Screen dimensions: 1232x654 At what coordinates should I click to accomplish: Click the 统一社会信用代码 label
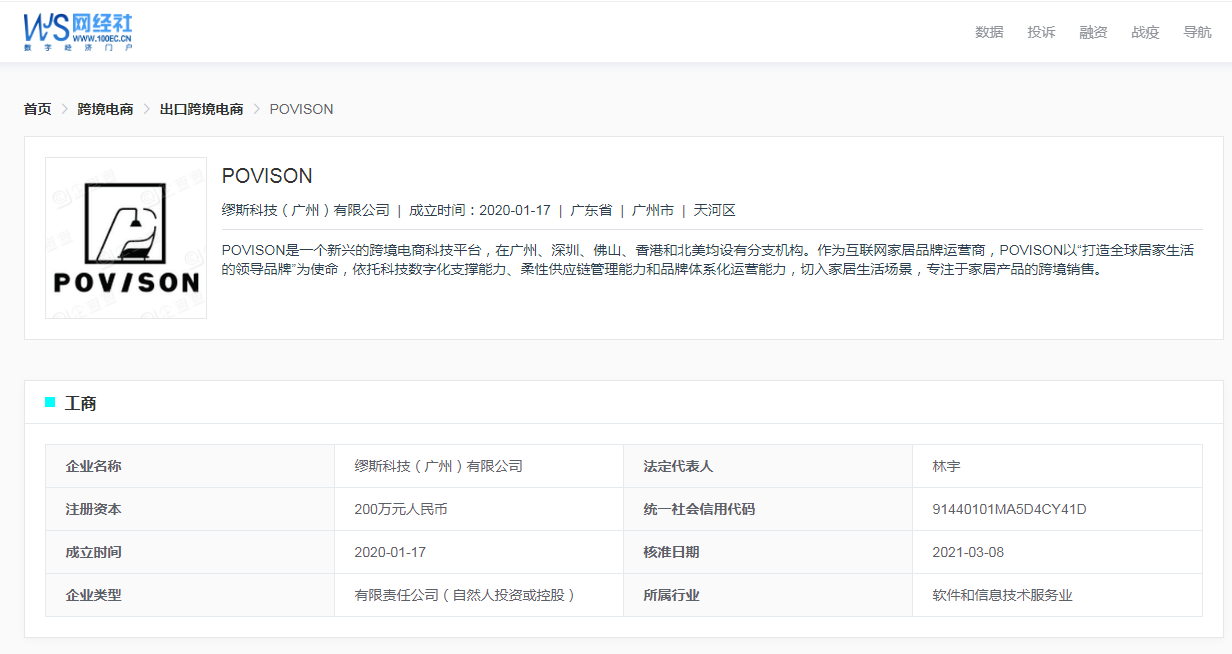[699, 509]
